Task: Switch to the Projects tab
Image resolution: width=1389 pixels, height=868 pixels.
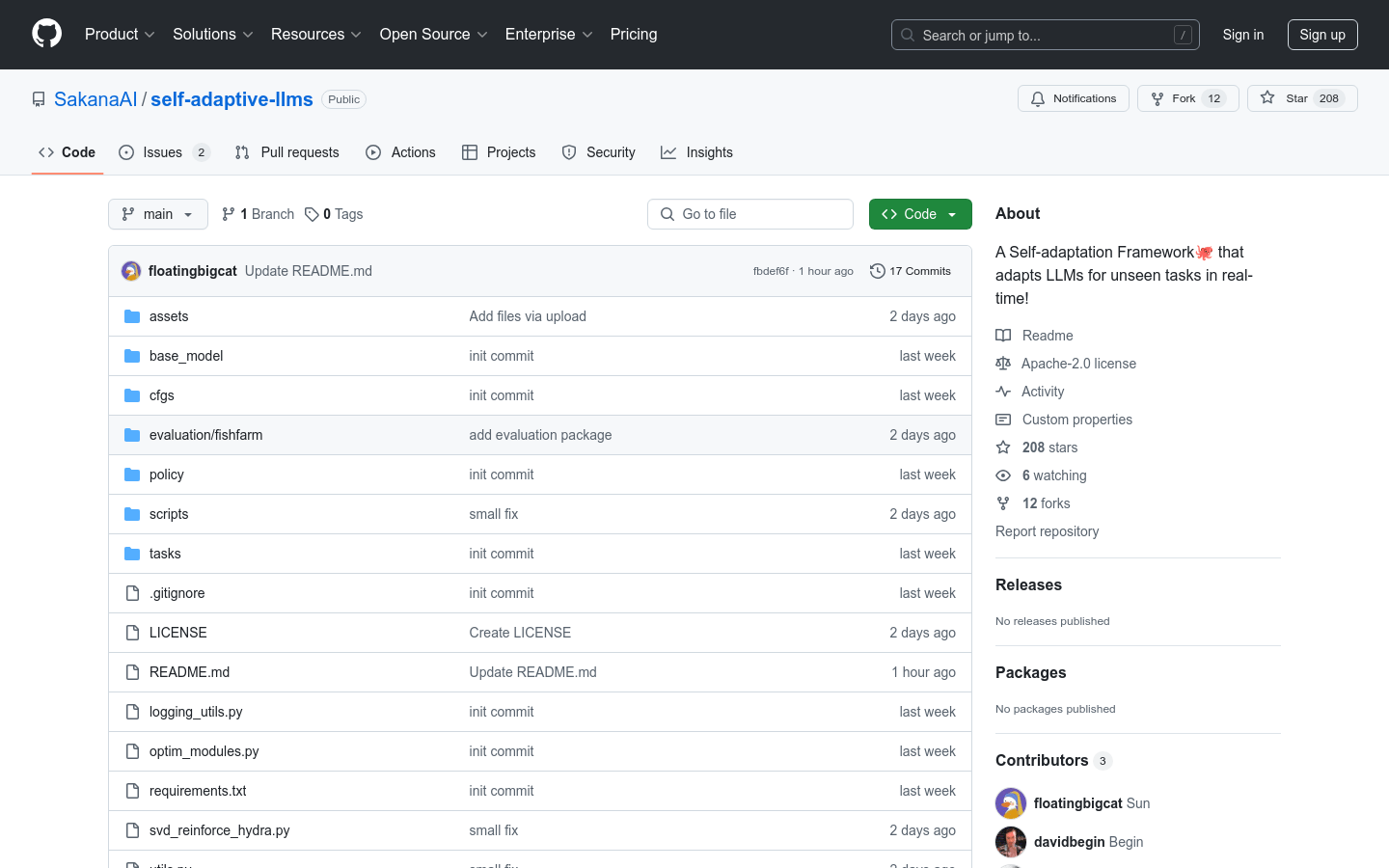Action: 499,152
